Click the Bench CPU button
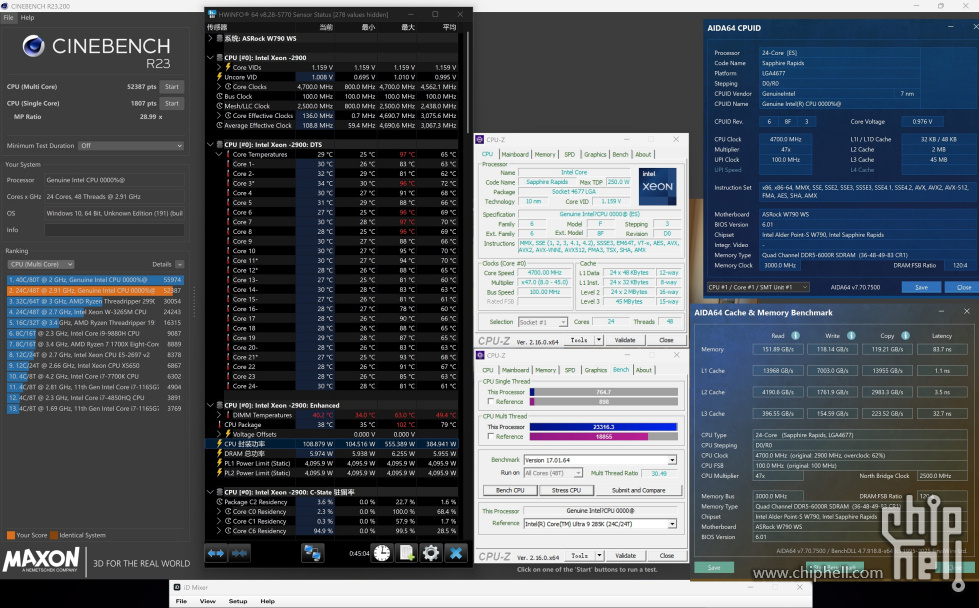Image resolution: width=979 pixels, height=608 pixels. [x=510, y=490]
